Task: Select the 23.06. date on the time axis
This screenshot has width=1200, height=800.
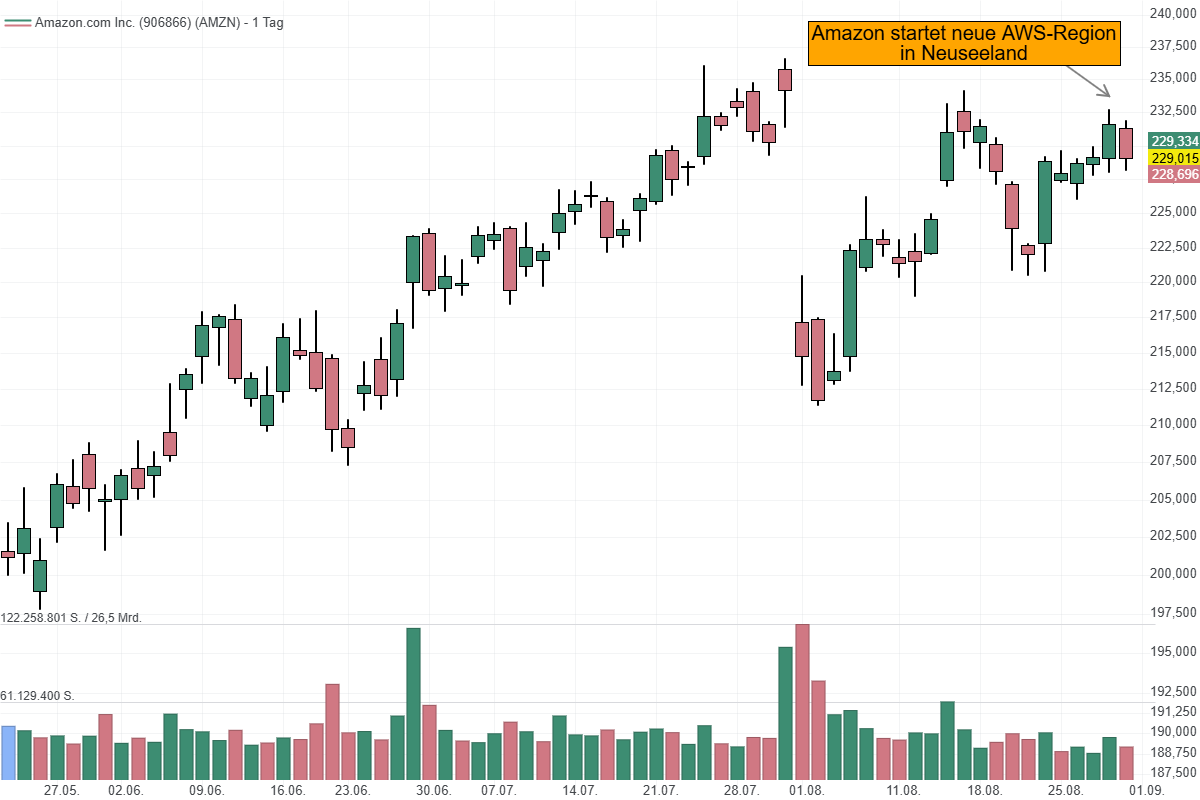Action: click(352, 791)
